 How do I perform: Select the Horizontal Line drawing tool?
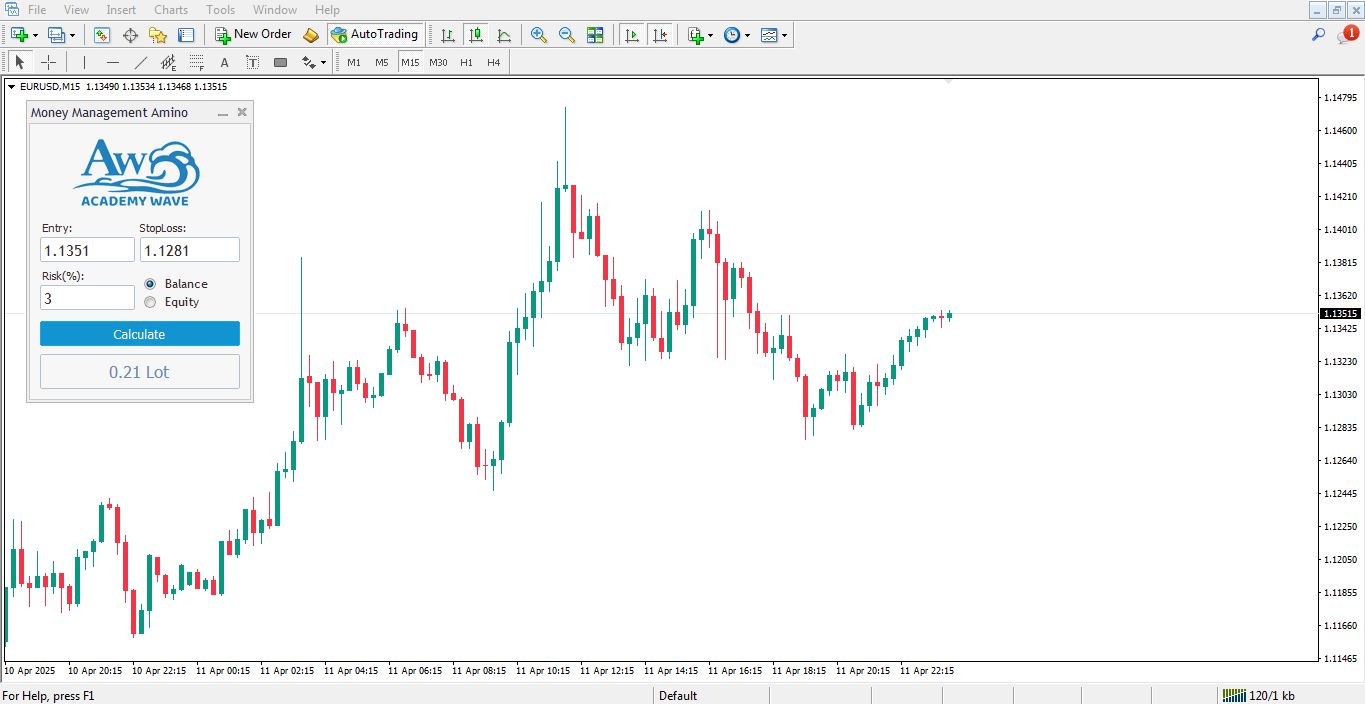pos(113,62)
